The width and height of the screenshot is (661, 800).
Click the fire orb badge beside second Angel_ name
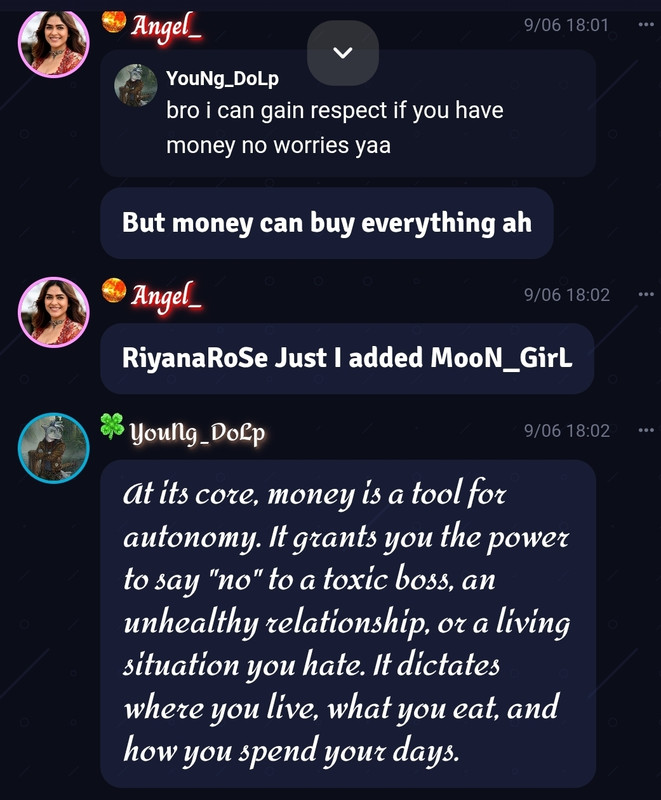point(114,290)
